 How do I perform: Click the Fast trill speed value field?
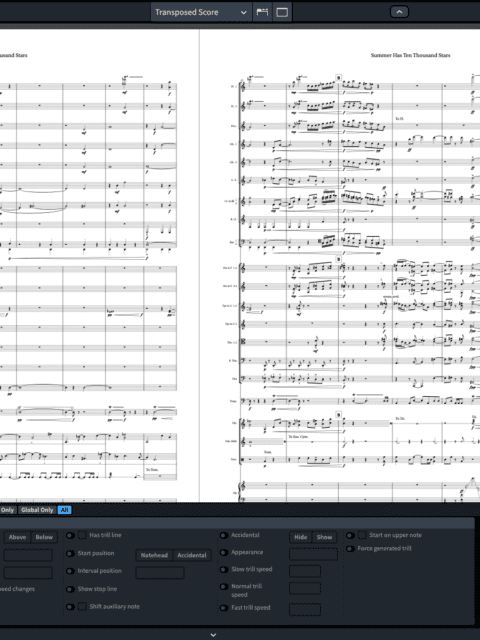pyautogui.click(x=305, y=609)
